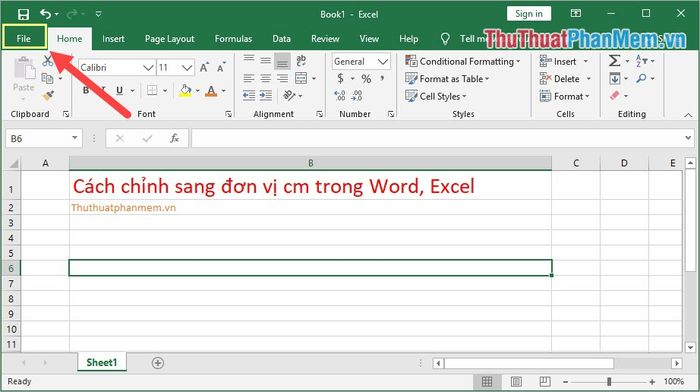Toggle Align Right
700x392 pixels.
[282, 79]
